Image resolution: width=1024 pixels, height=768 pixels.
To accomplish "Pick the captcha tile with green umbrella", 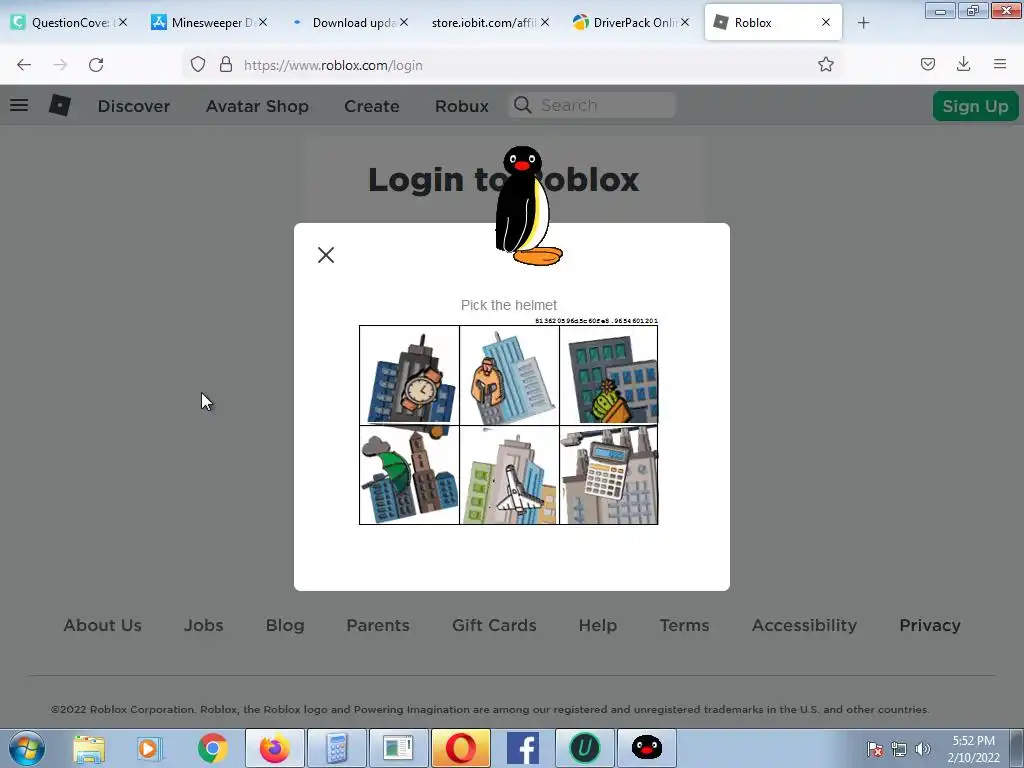I will pyautogui.click(x=409, y=475).
